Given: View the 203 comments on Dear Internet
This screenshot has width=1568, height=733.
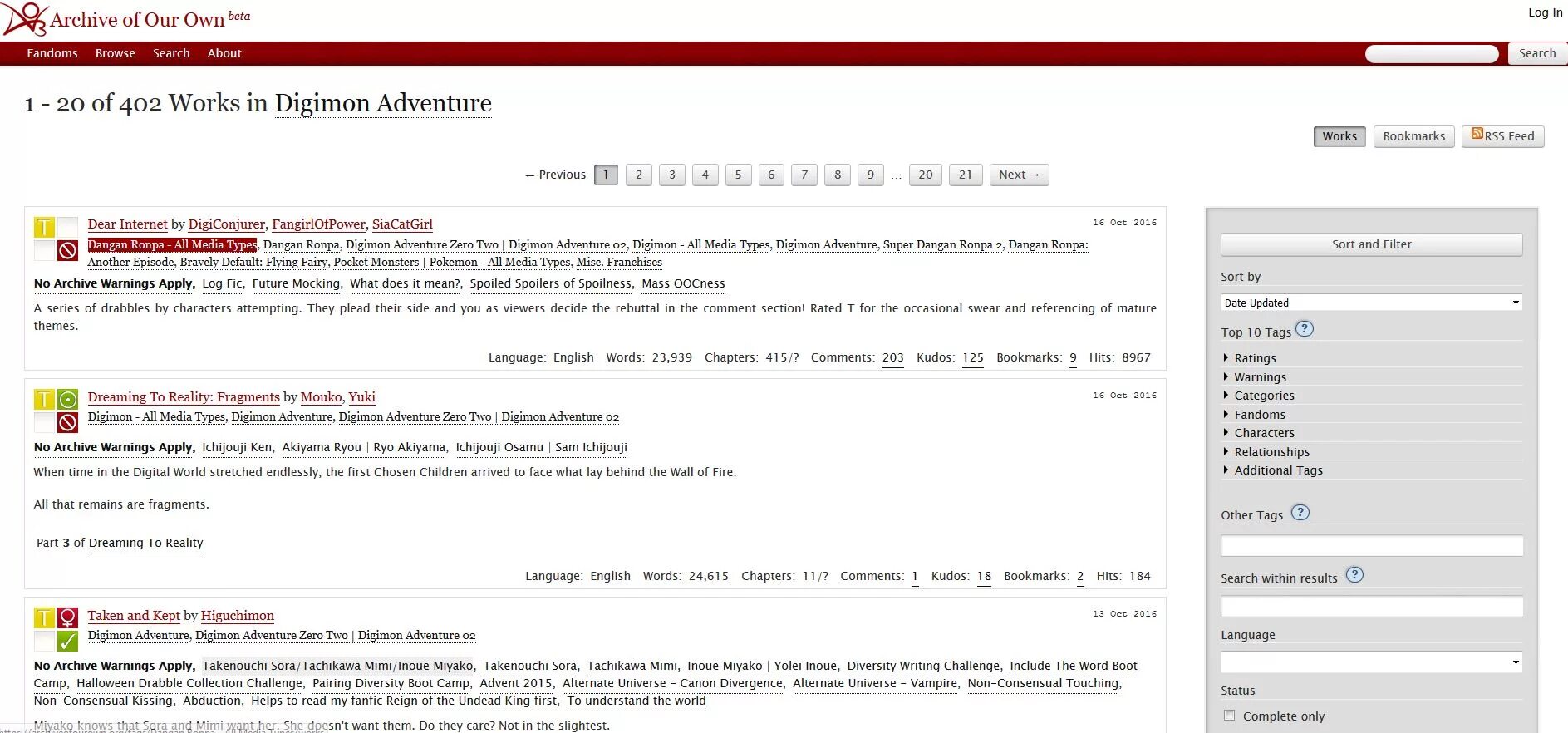Looking at the screenshot, I should point(892,357).
